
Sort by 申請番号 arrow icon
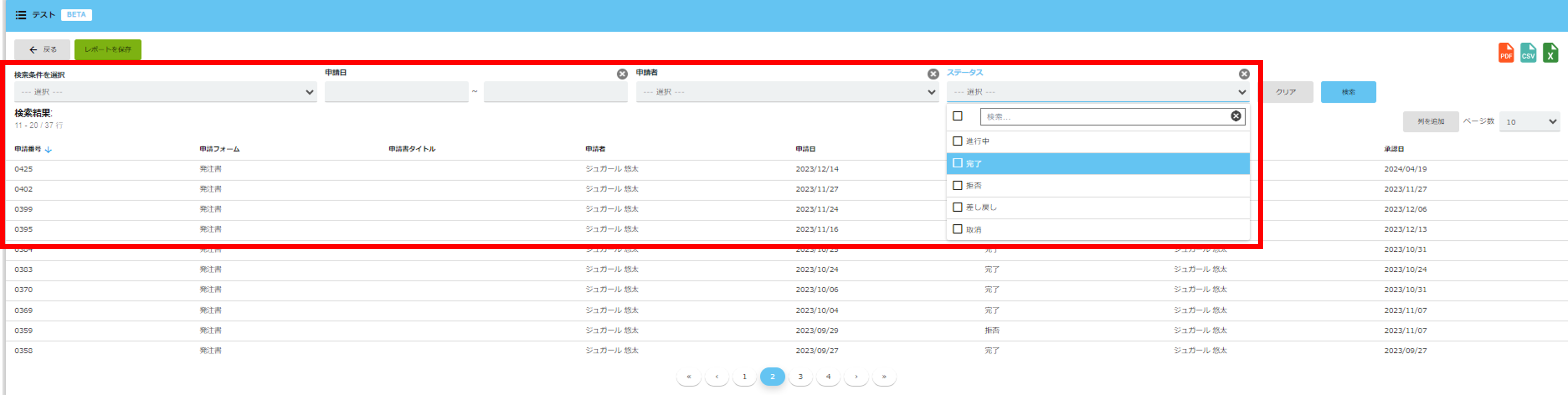pos(49,149)
